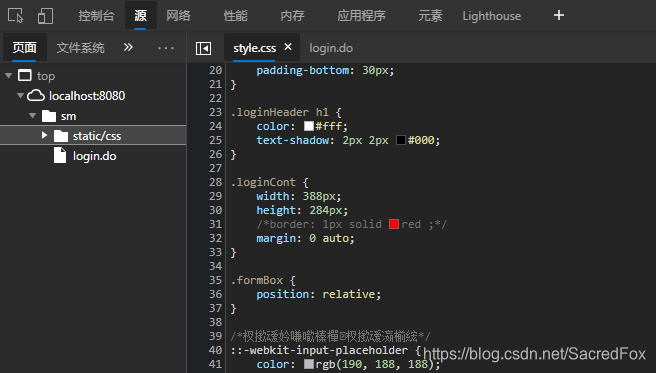Switch to the 内存 tab

pyautogui.click(x=292, y=16)
